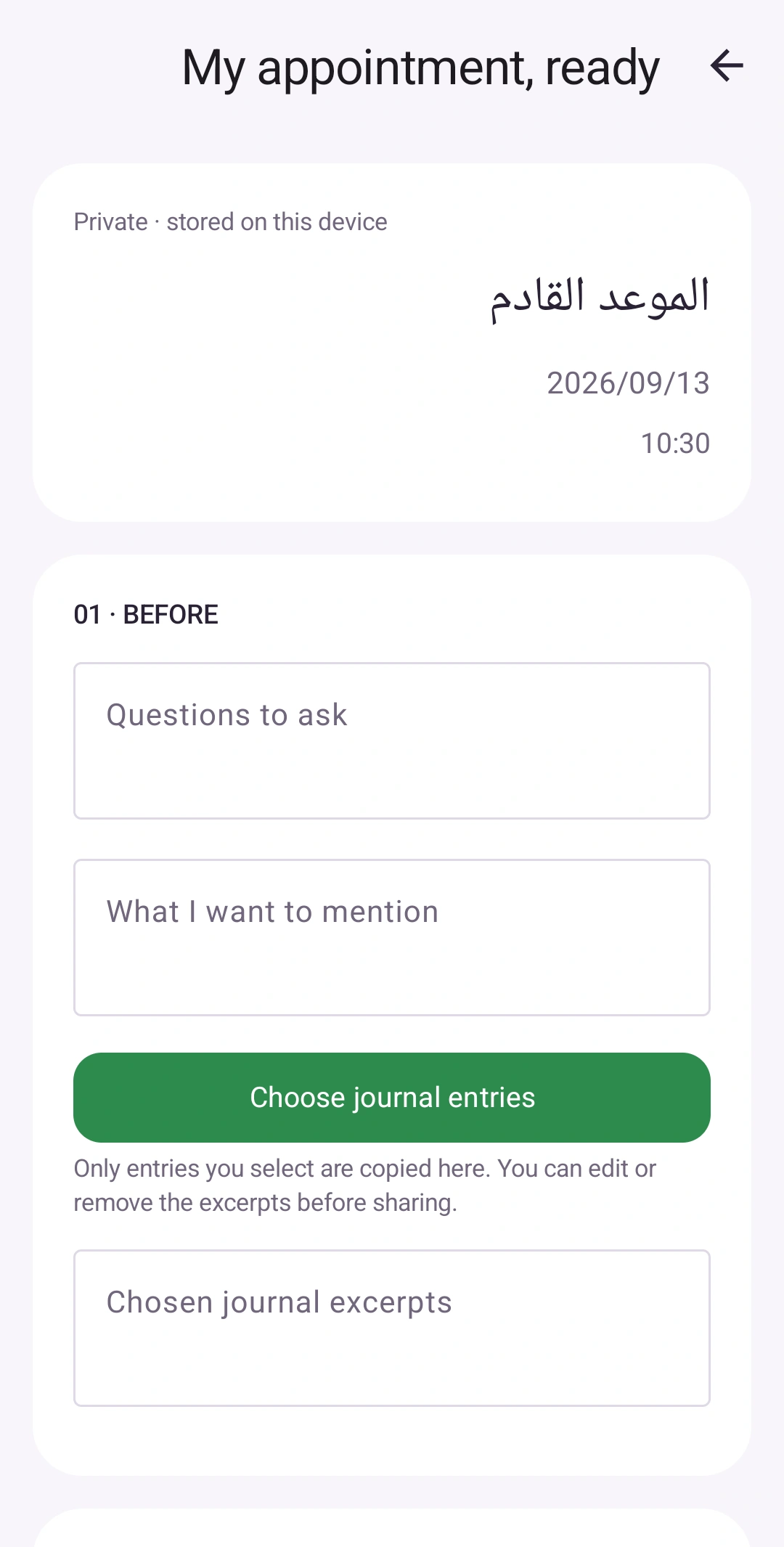Tap the Questions to ask placeholder text
The height and width of the screenshot is (1547, 784).
click(x=226, y=716)
